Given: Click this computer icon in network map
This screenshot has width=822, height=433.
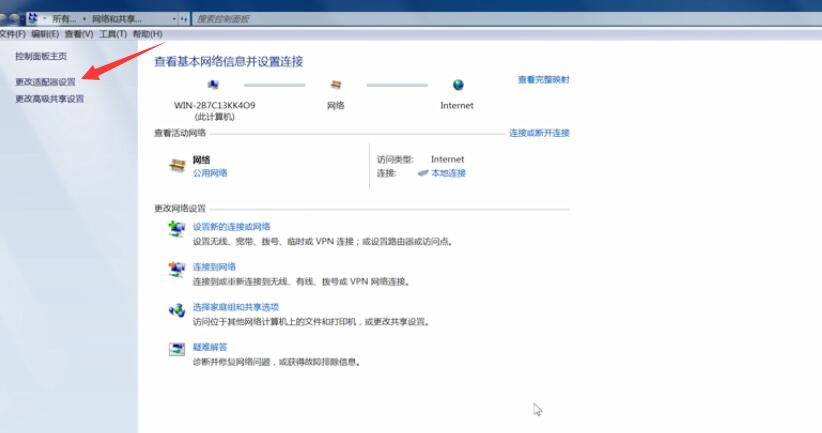Looking at the screenshot, I should [x=213, y=84].
